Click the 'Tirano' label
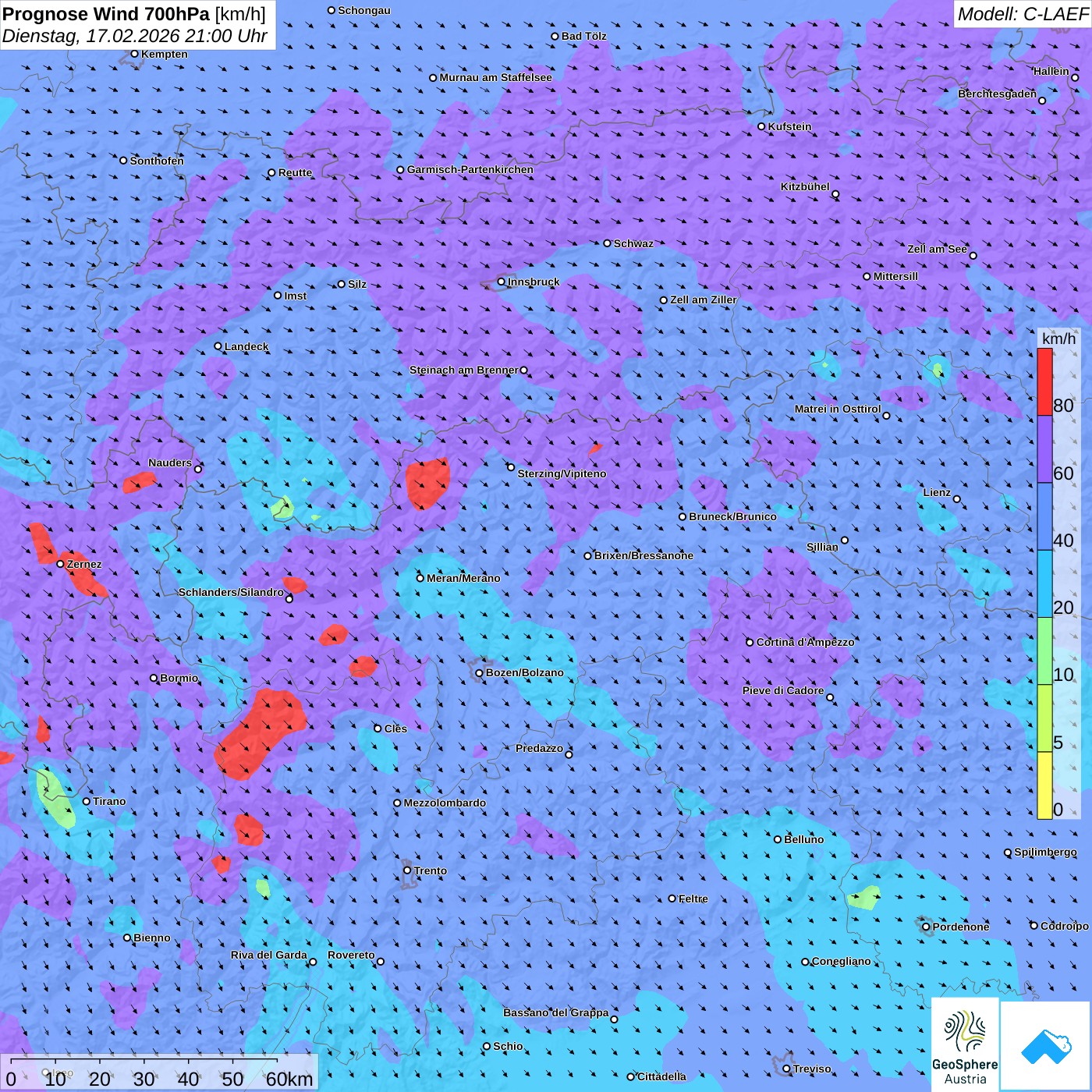This screenshot has width=1092, height=1092. [109, 801]
